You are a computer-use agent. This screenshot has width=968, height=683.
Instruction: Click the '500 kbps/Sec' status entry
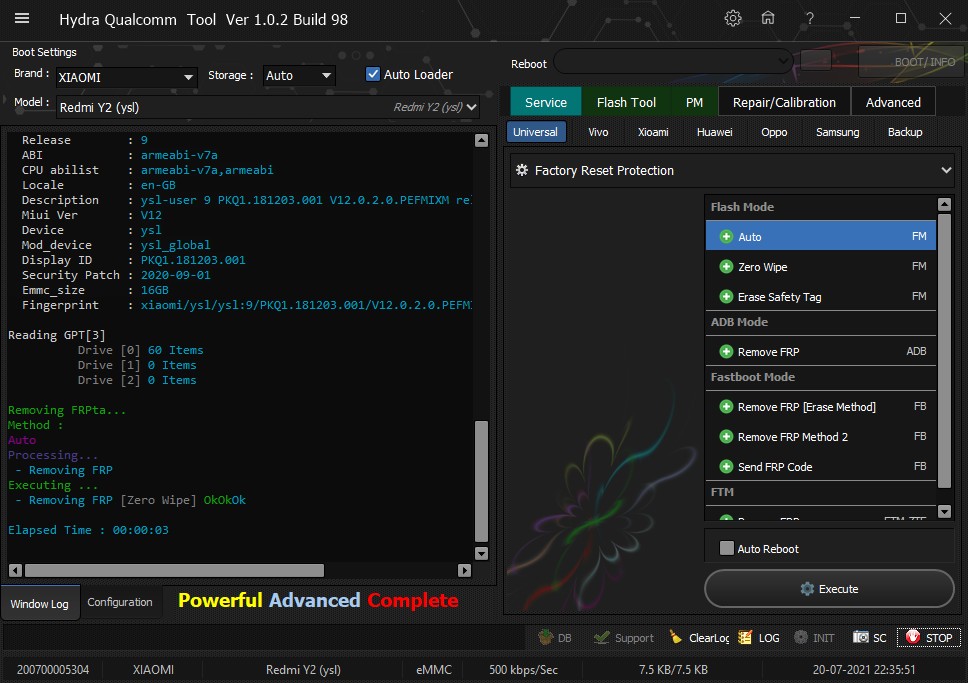(523, 669)
